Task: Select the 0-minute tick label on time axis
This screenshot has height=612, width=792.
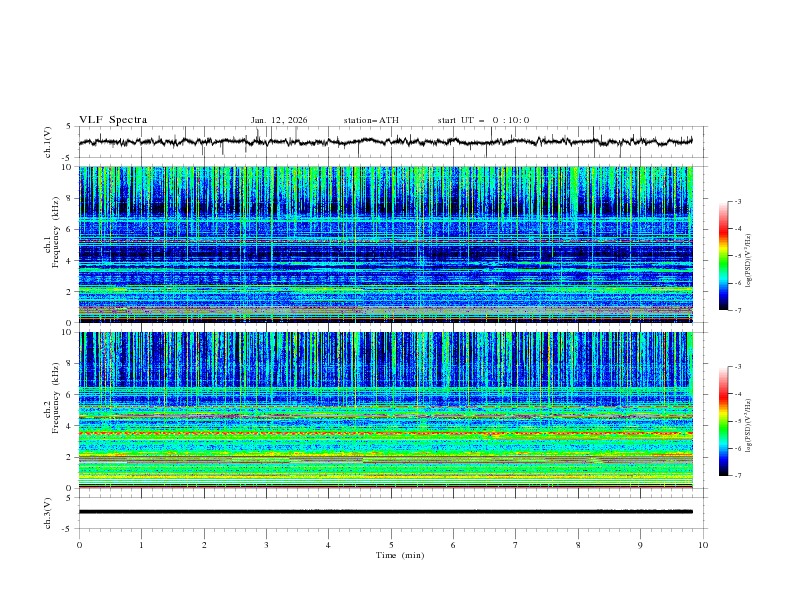Action: point(79,545)
